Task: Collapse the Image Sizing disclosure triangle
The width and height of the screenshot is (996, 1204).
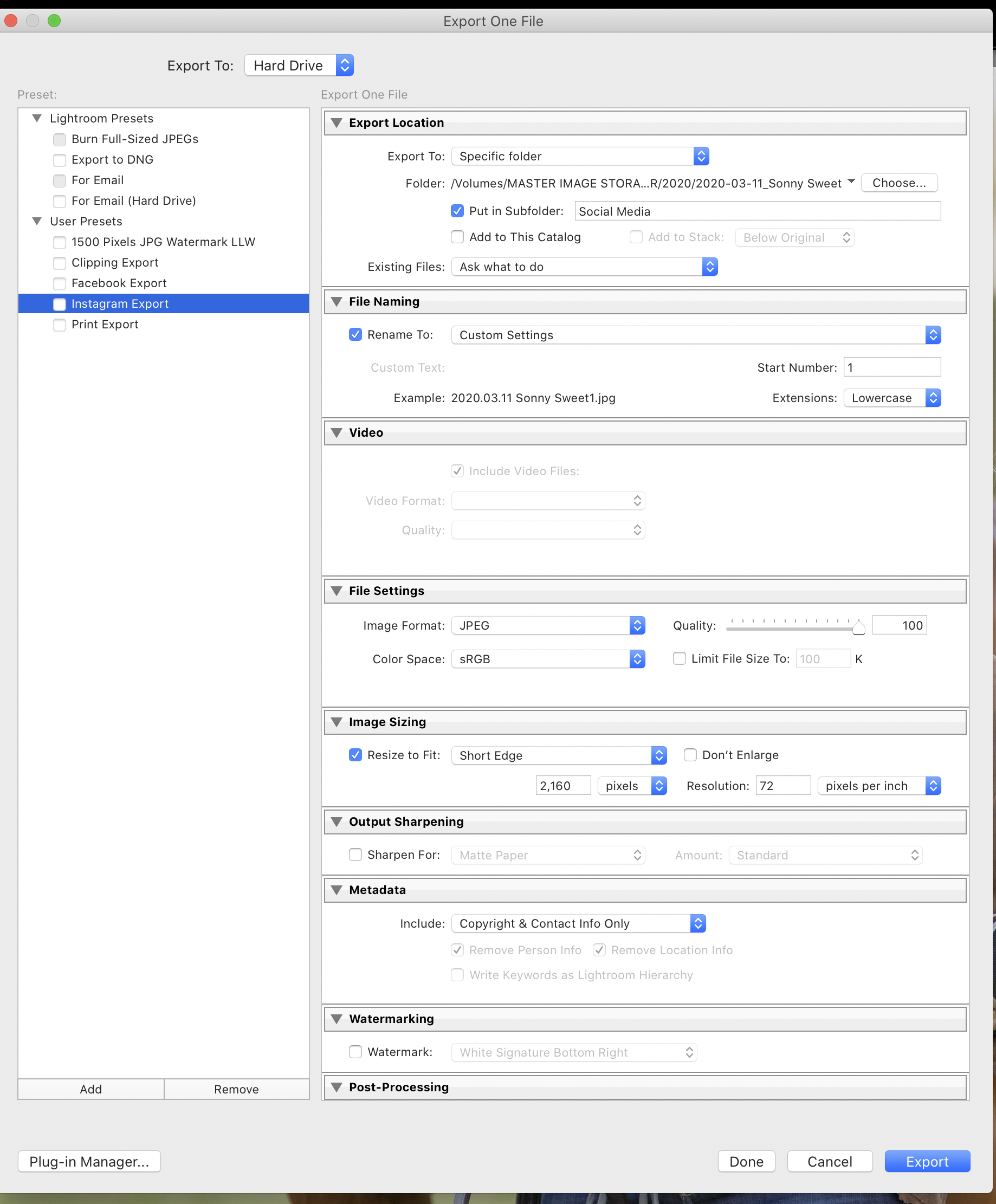Action: [x=337, y=722]
